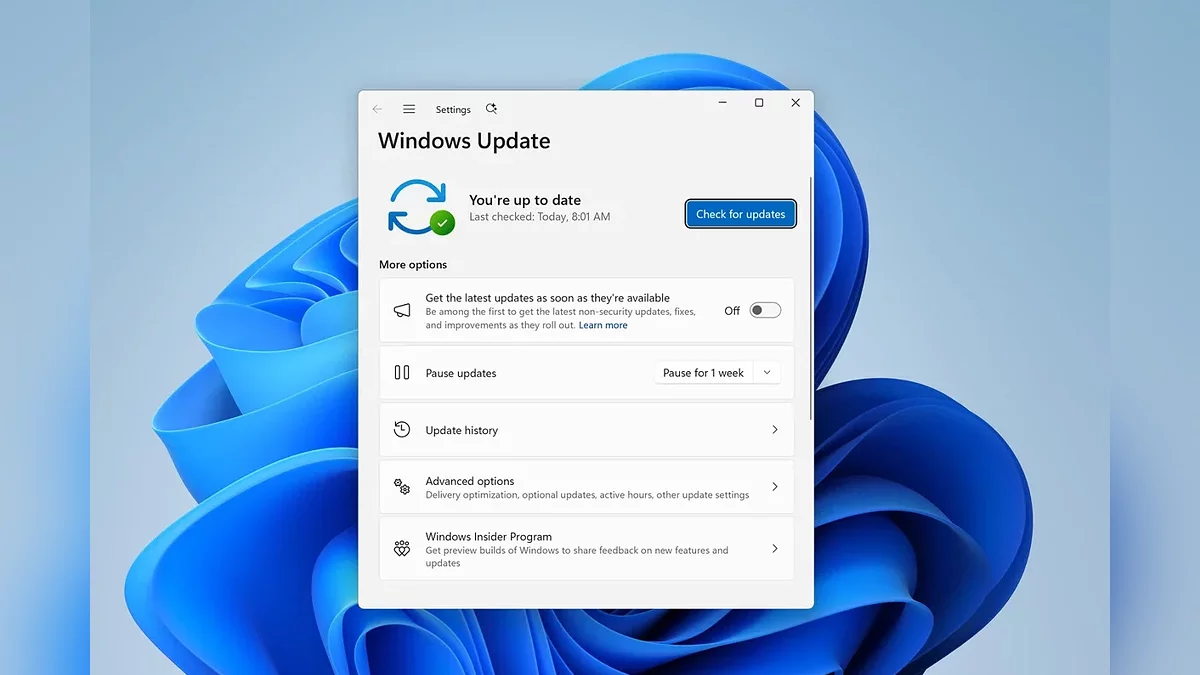Click the Get preview builds description text
This screenshot has height=675, width=1200.
[577, 556]
